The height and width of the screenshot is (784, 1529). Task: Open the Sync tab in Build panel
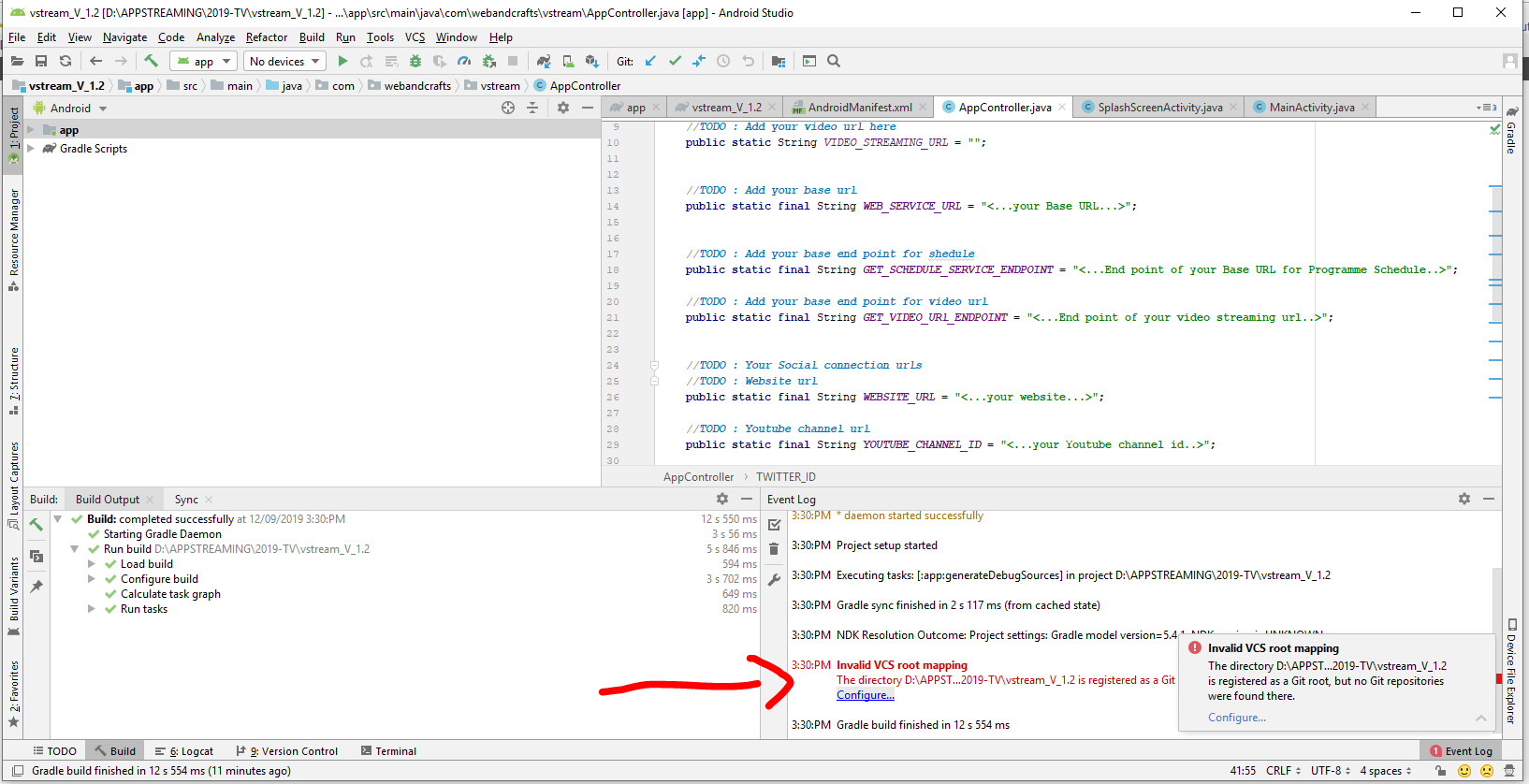(x=186, y=500)
